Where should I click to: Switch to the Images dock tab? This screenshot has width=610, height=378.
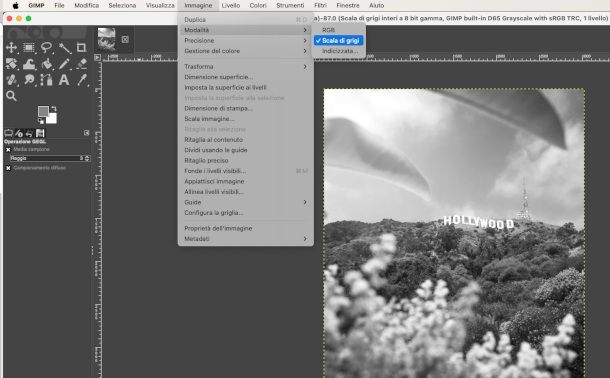(x=40, y=133)
